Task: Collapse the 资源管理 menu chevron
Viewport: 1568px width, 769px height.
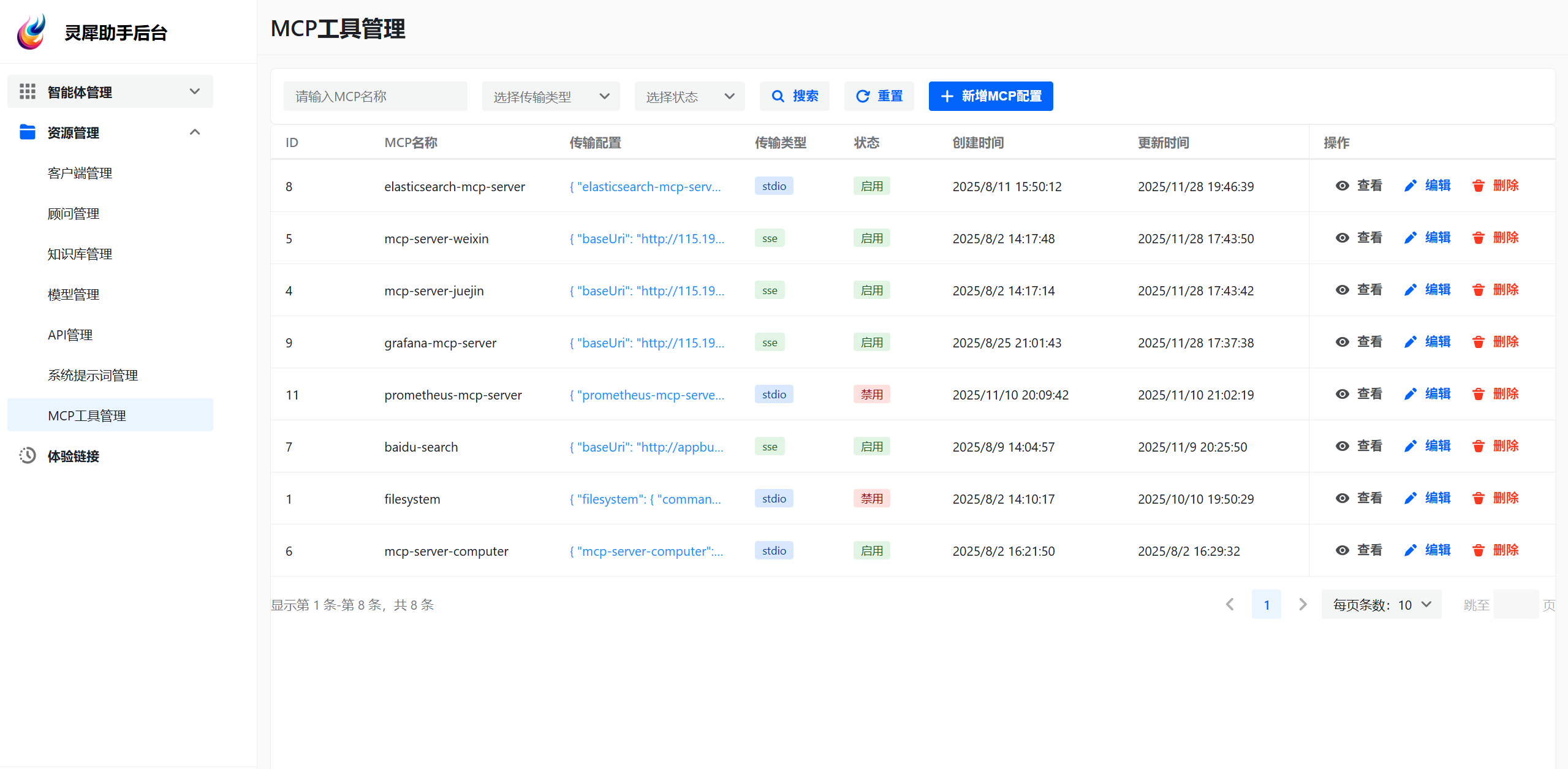Action: click(195, 132)
